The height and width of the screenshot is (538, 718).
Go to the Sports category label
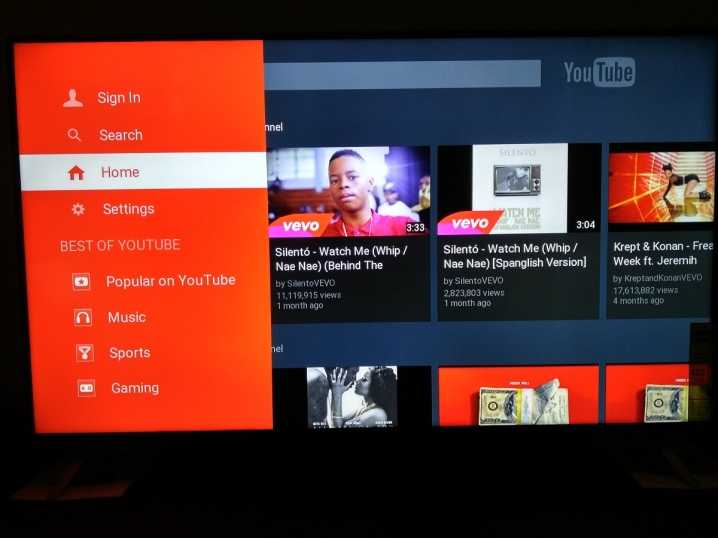pyautogui.click(x=130, y=353)
